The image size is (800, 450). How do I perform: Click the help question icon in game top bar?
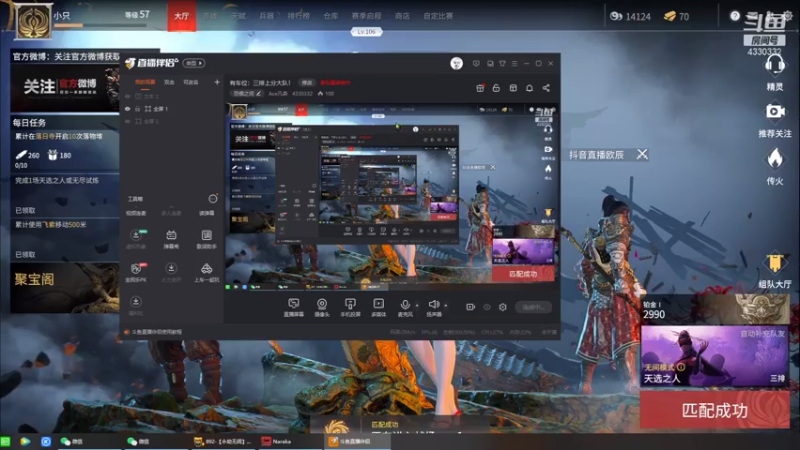pos(735,16)
